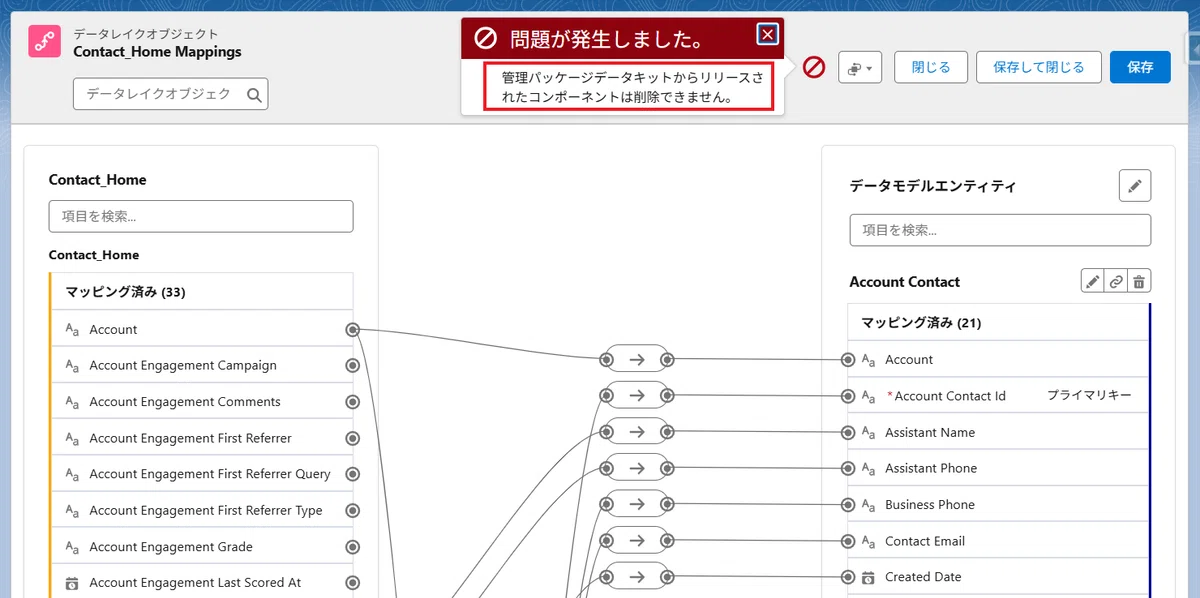Click the pencil icon beside Account Contact

(1093, 281)
